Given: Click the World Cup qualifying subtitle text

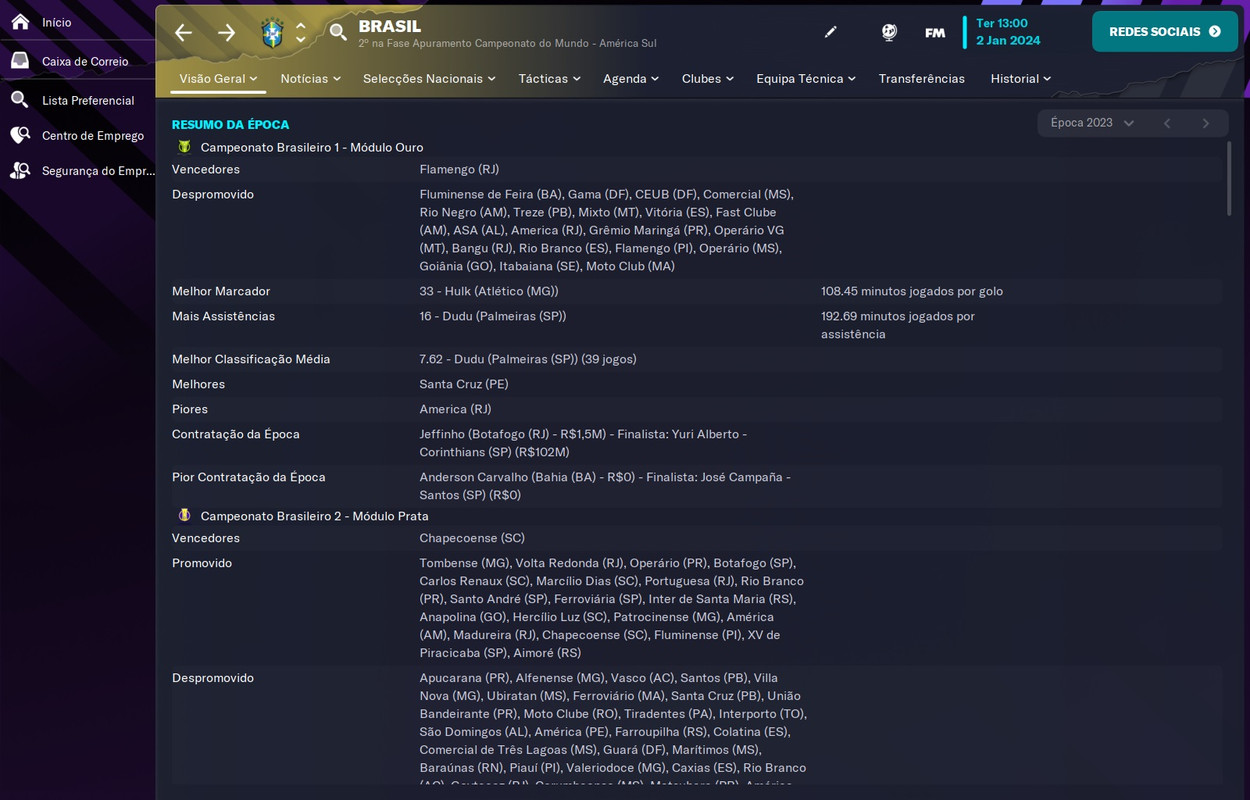Looking at the screenshot, I should click(x=507, y=44).
